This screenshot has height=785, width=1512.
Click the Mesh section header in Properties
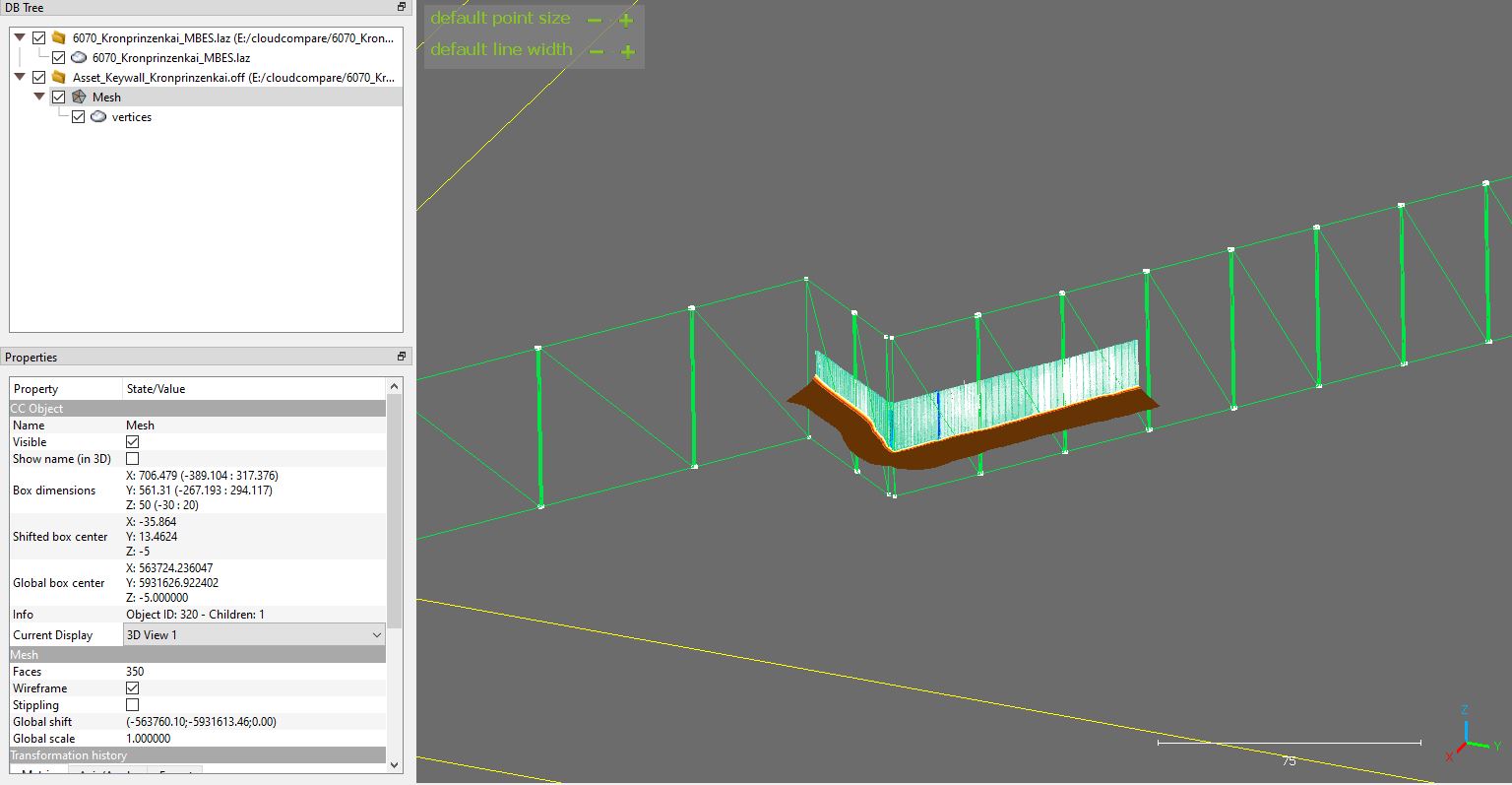click(198, 654)
